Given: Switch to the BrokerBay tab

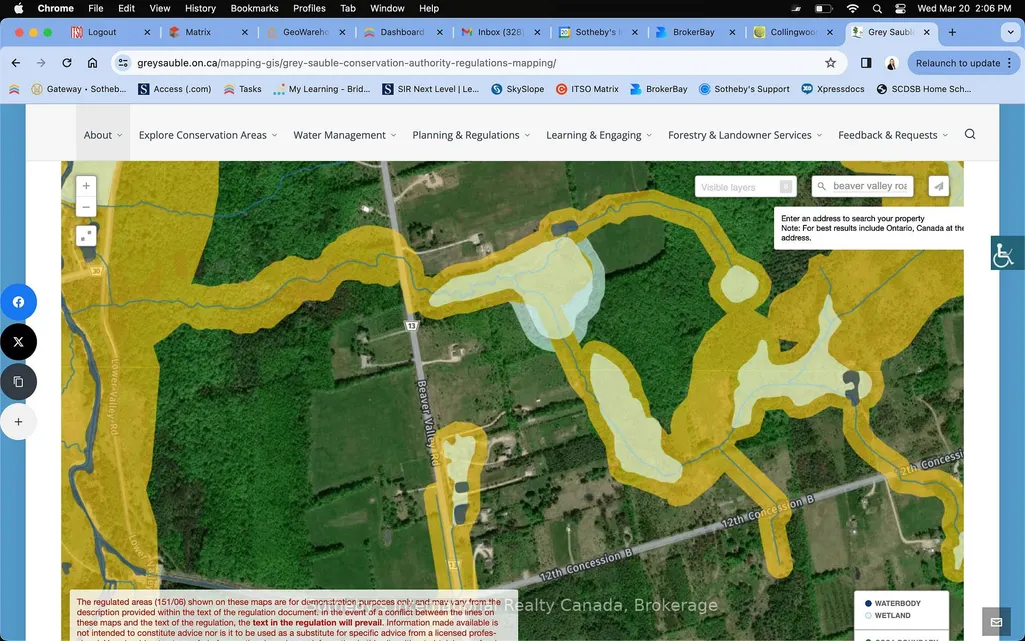Looking at the screenshot, I should (x=694, y=32).
